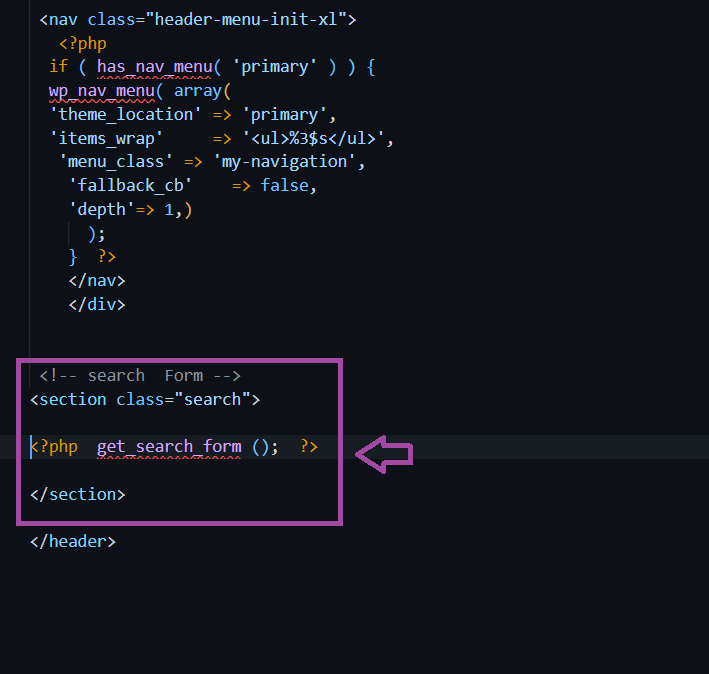
Task: Click the opening <?php tag under nav
Action: [x=83, y=43]
